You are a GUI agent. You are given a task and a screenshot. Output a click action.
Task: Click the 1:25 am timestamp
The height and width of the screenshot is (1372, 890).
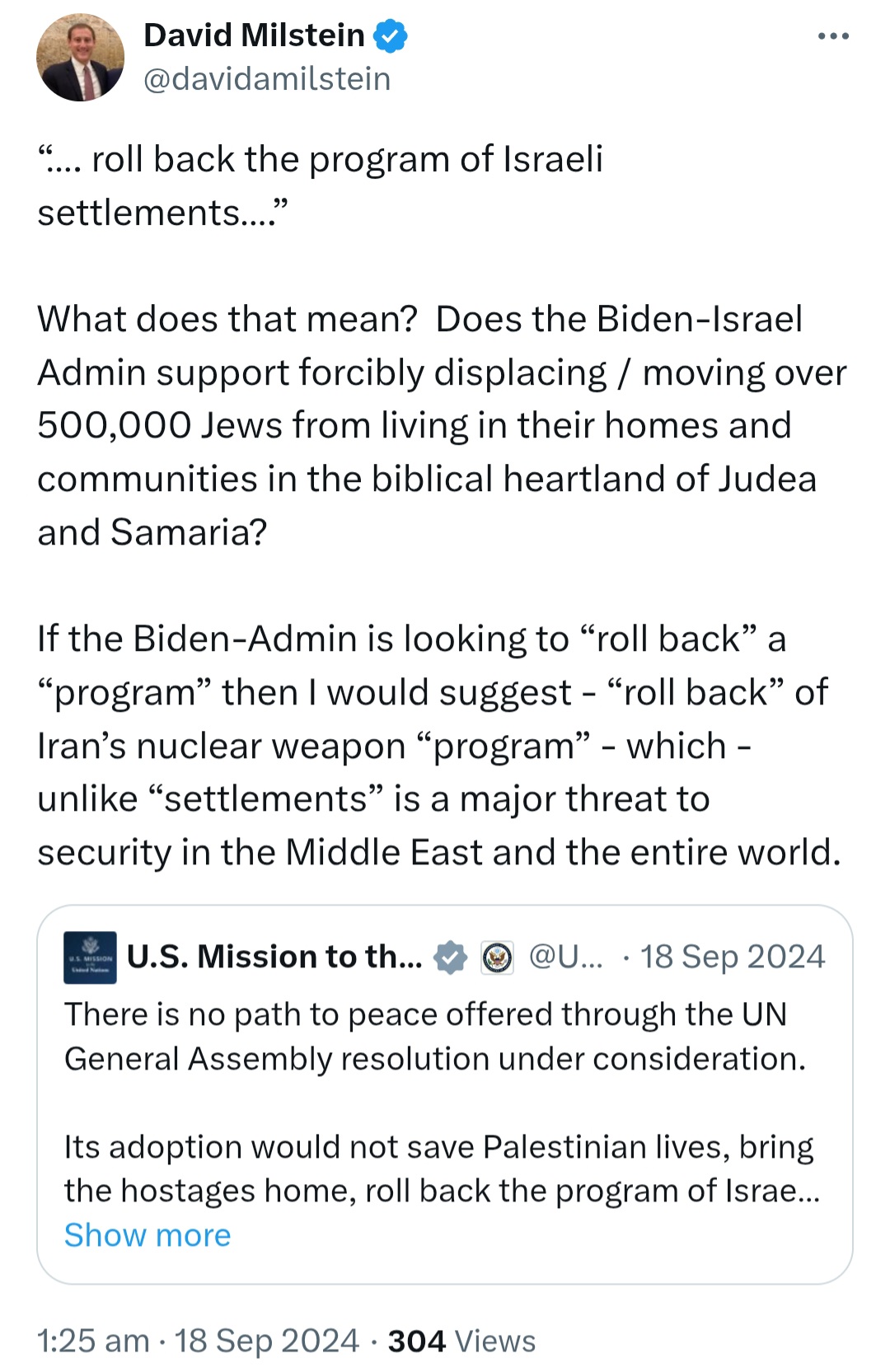[93, 1341]
